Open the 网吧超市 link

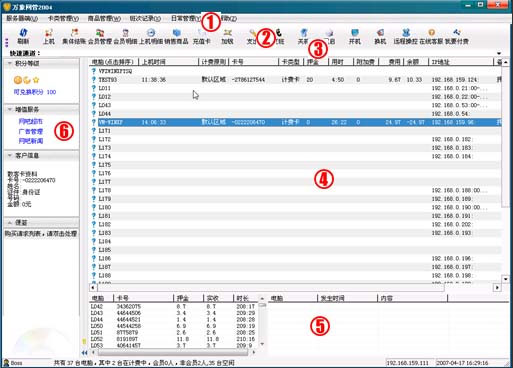click(31, 122)
